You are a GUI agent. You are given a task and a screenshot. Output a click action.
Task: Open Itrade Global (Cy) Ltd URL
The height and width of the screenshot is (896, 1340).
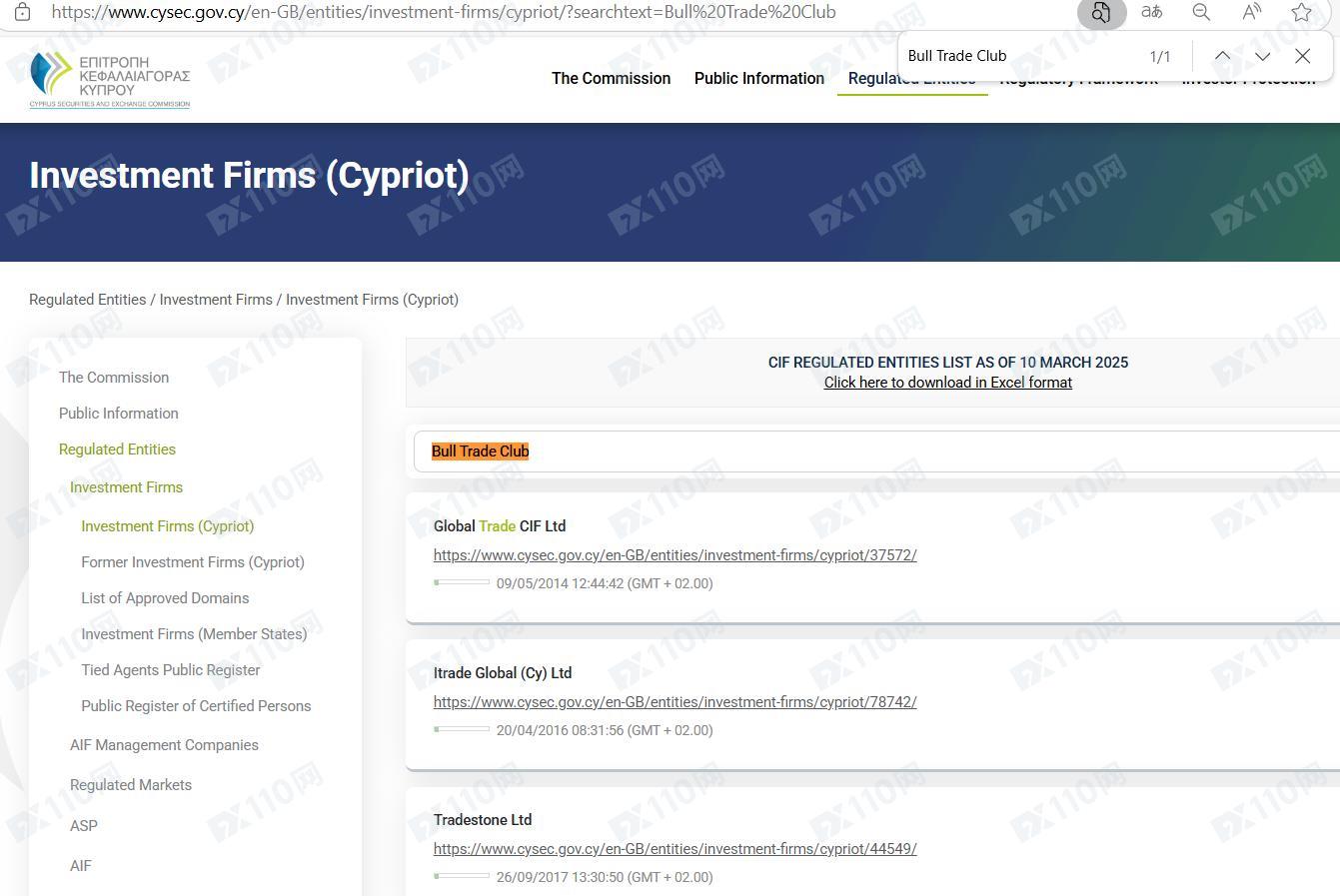(x=674, y=702)
